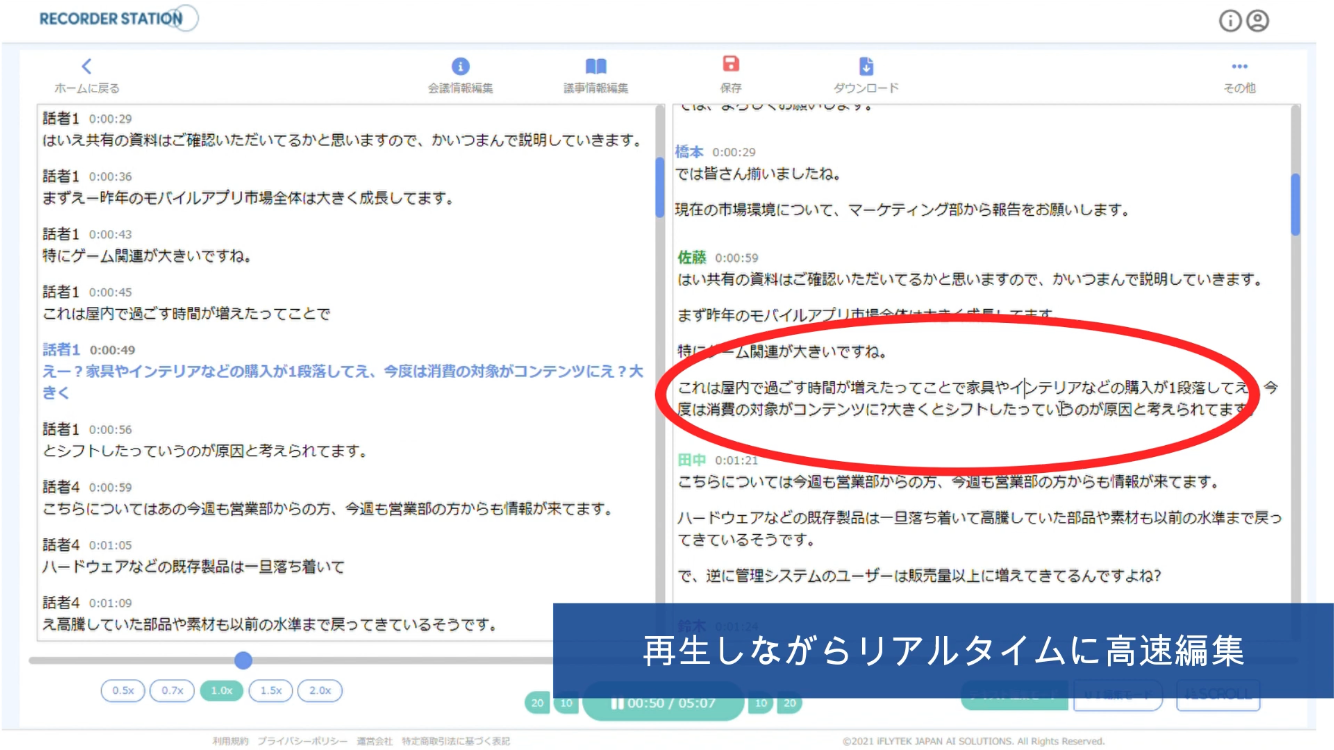
Task: Select the 話者1 0:00:43 speaker label
Action: coord(61,234)
